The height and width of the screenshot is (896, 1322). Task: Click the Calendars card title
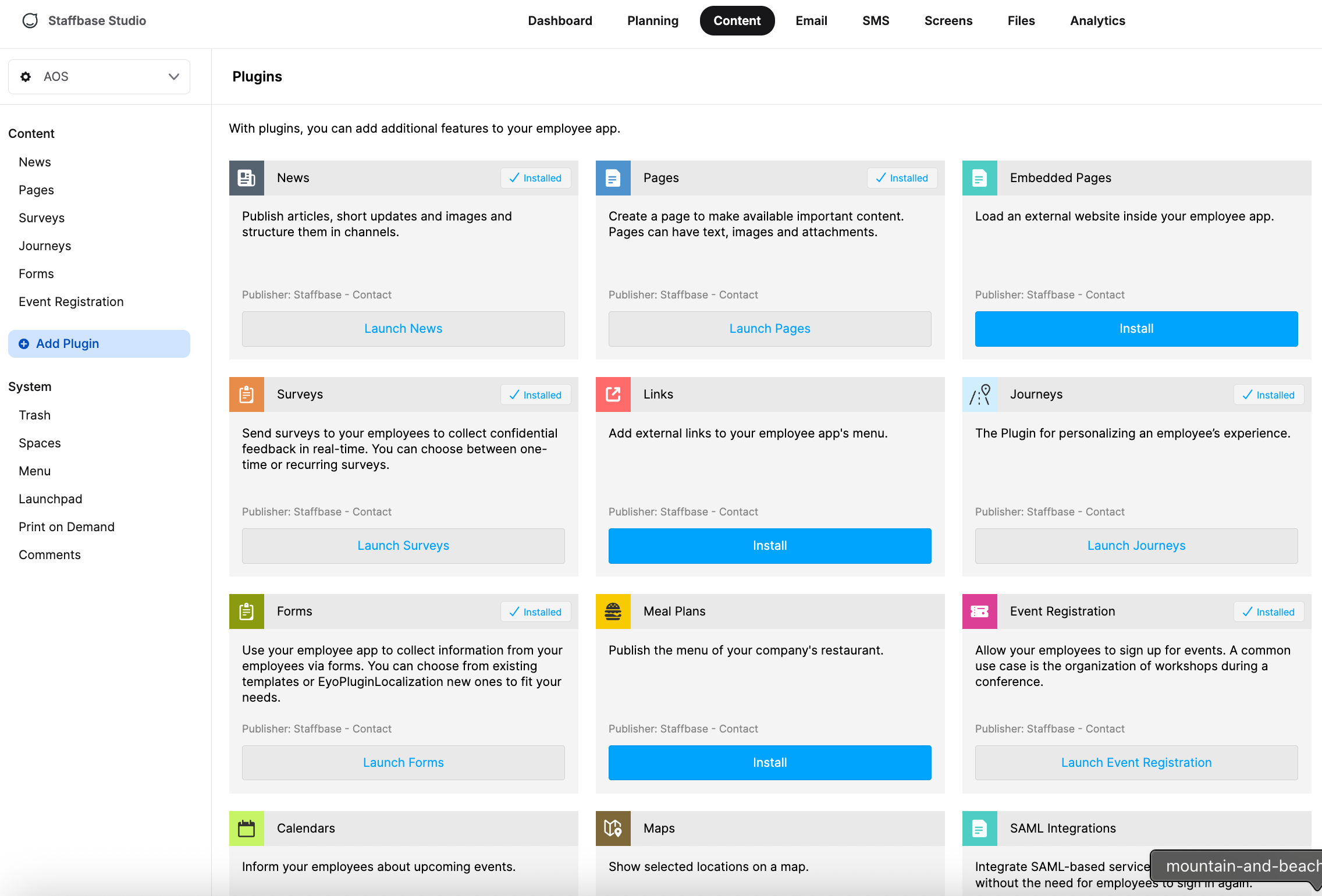(x=306, y=829)
